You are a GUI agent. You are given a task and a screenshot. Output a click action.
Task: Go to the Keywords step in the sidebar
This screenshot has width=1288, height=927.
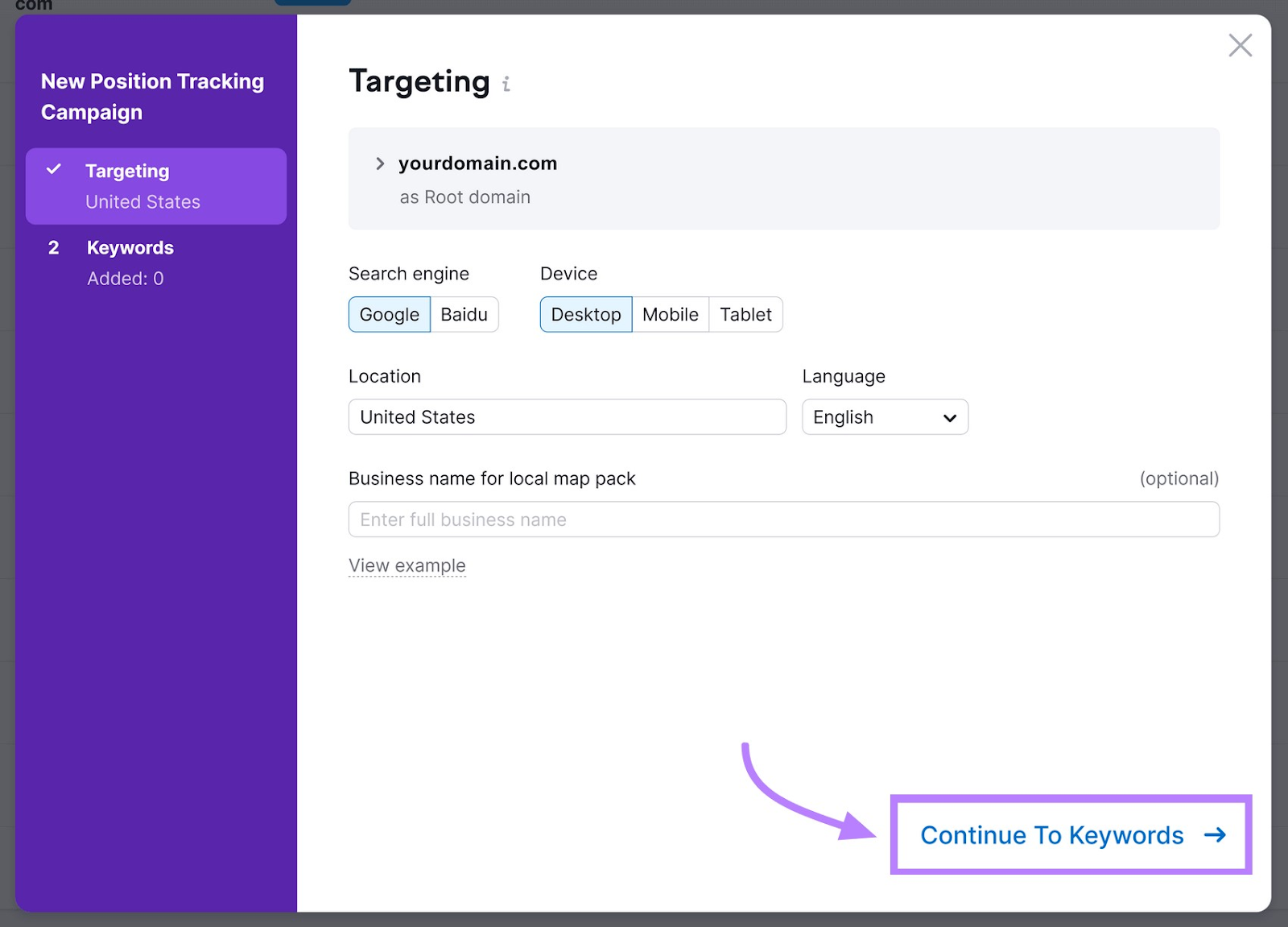point(130,247)
